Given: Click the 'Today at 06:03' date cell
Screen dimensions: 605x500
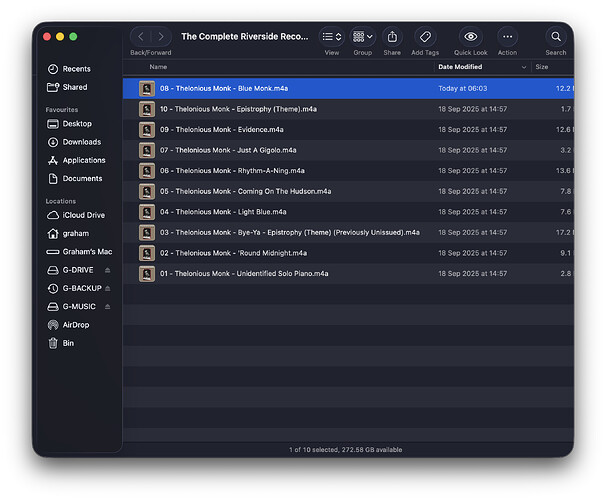Looking at the screenshot, I should 463,88.
